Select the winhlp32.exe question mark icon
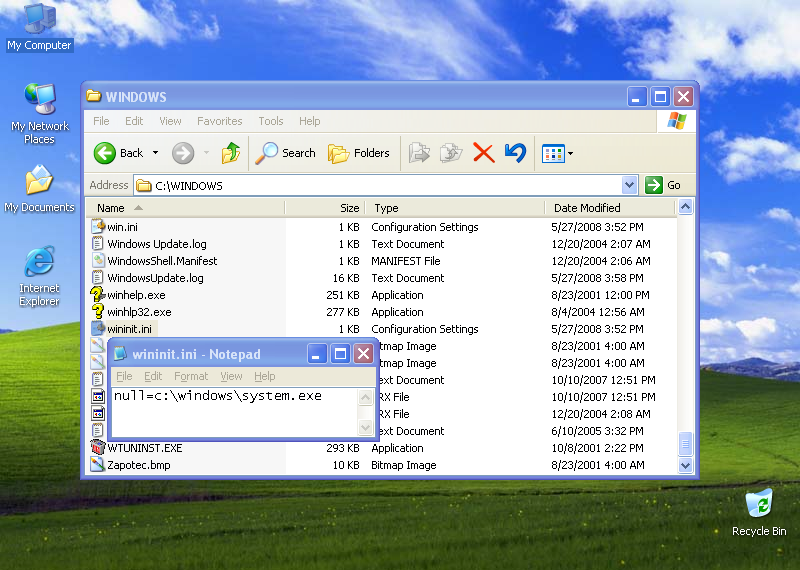This screenshot has width=800, height=570. [x=98, y=311]
